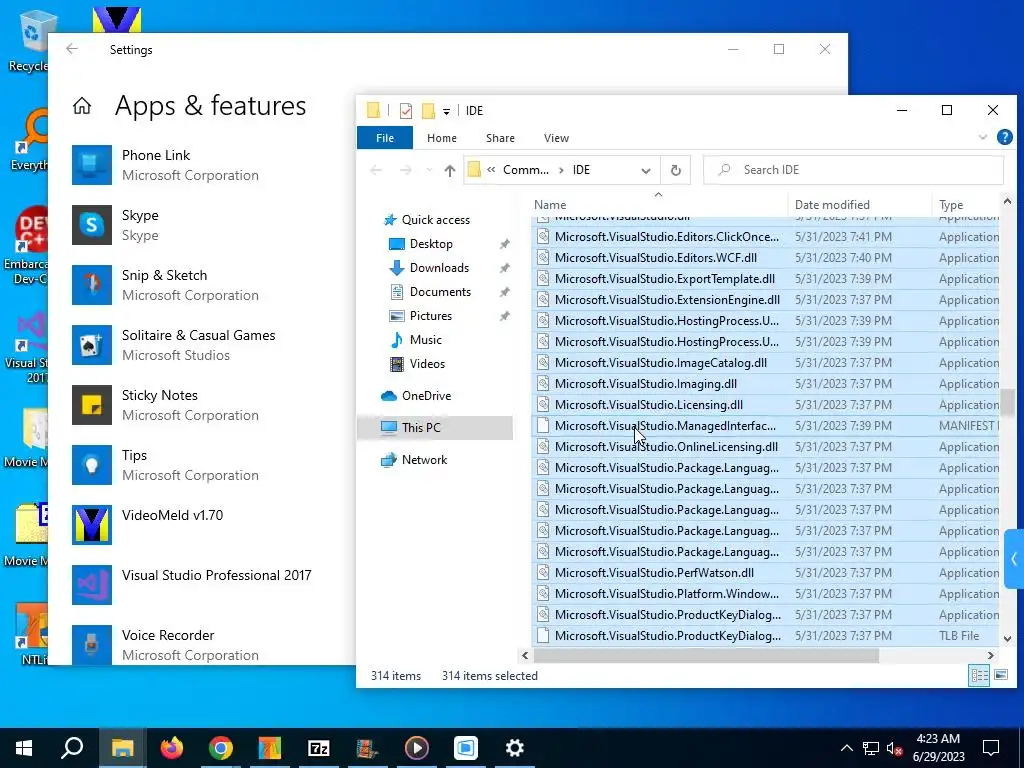Select Skype app icon in list
The height and width of the screenshot is (768, 1024).
91,225
